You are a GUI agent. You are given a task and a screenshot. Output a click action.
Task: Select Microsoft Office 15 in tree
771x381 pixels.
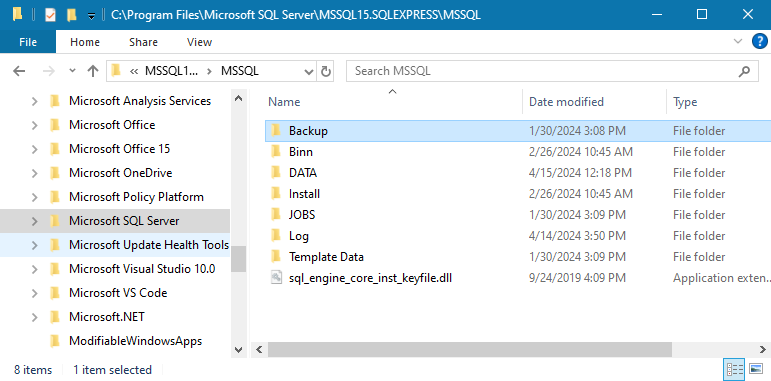coord(119,148)
